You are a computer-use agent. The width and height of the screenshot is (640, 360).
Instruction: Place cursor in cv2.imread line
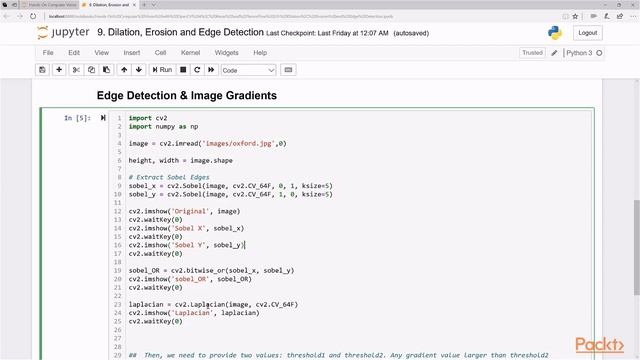tap(207, 144)
